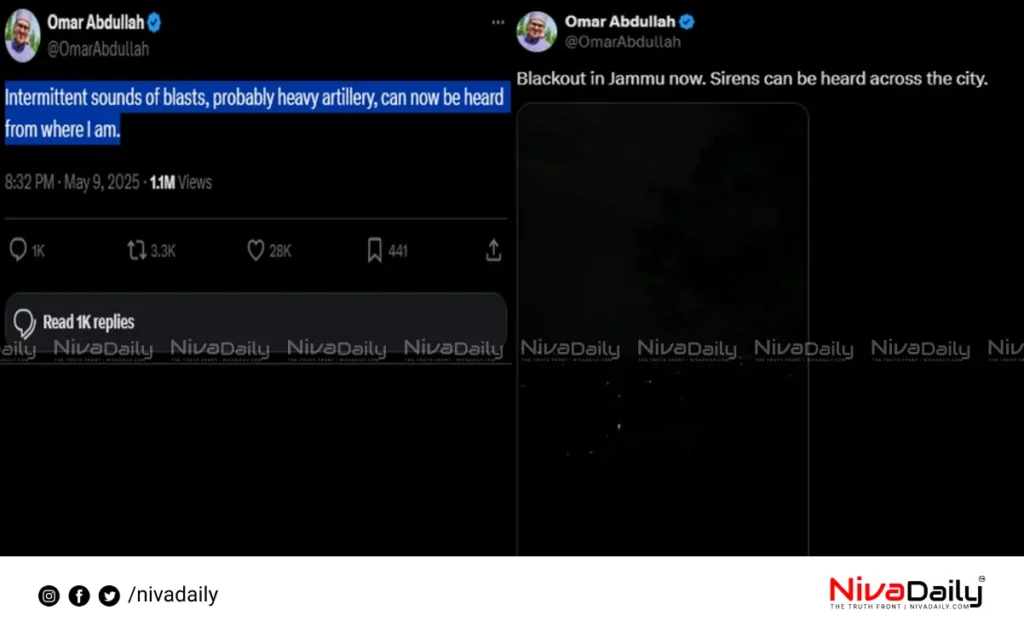Open the three-dot more options menu
The width and height of the screenshot is (1024, 633).
point(498,22)
